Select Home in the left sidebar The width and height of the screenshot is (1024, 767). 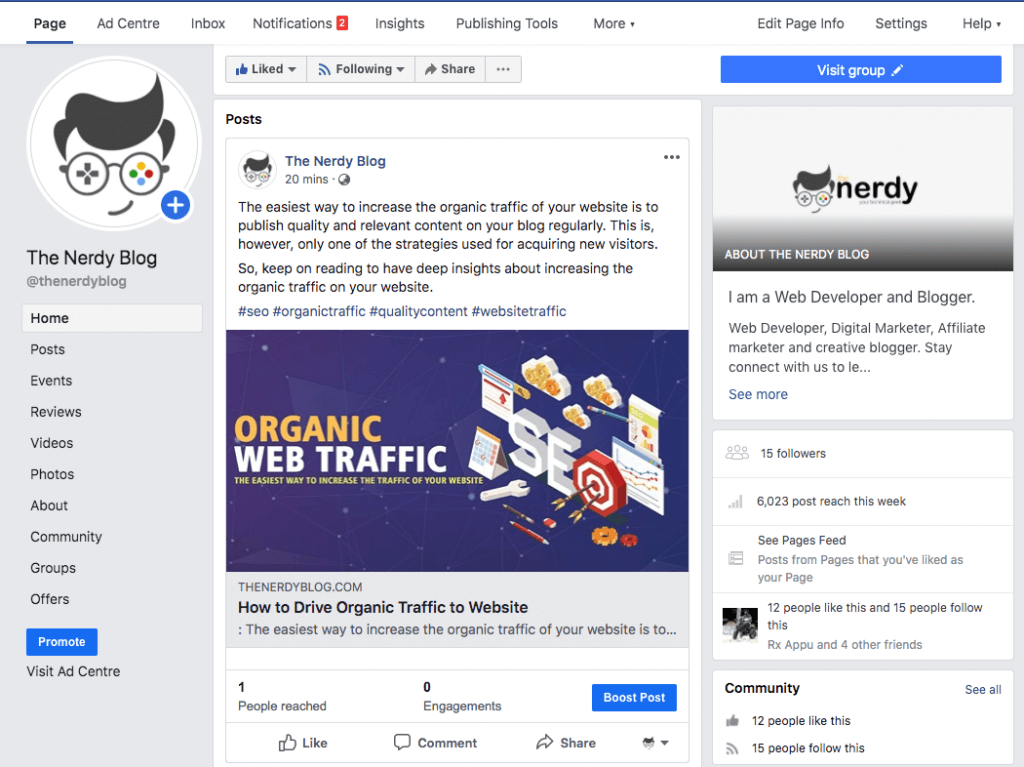pos(112,318)
